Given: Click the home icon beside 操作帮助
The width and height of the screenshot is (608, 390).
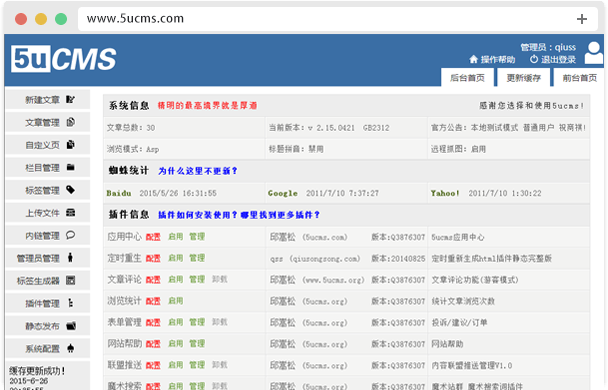Looking at the screenshot, I should pyautogui.click(x=473, y=59).
